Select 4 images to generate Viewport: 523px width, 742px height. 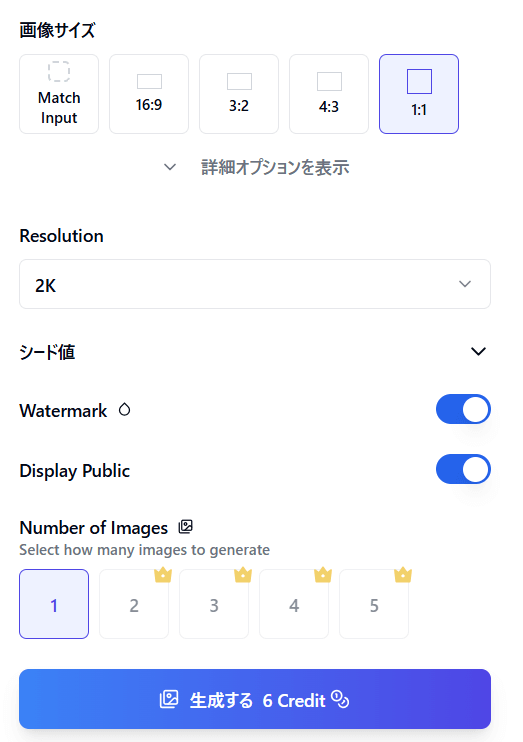[x=294, y=604]
